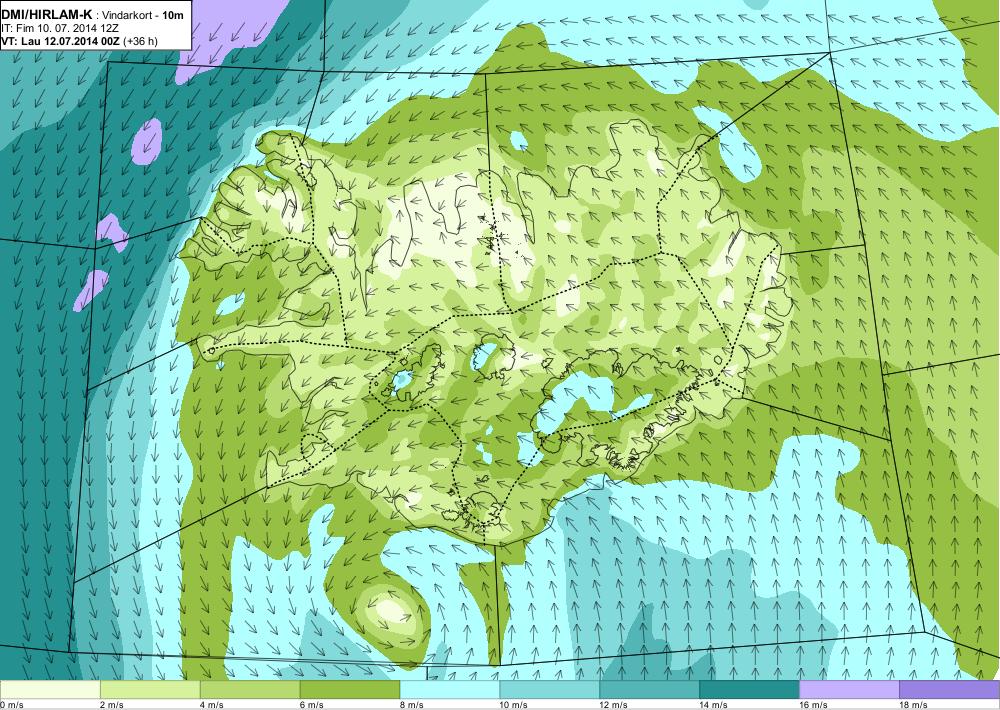Select the "12 m/s" legend label
Viewport: 1000px width, 710px height.
pos(614,705)
